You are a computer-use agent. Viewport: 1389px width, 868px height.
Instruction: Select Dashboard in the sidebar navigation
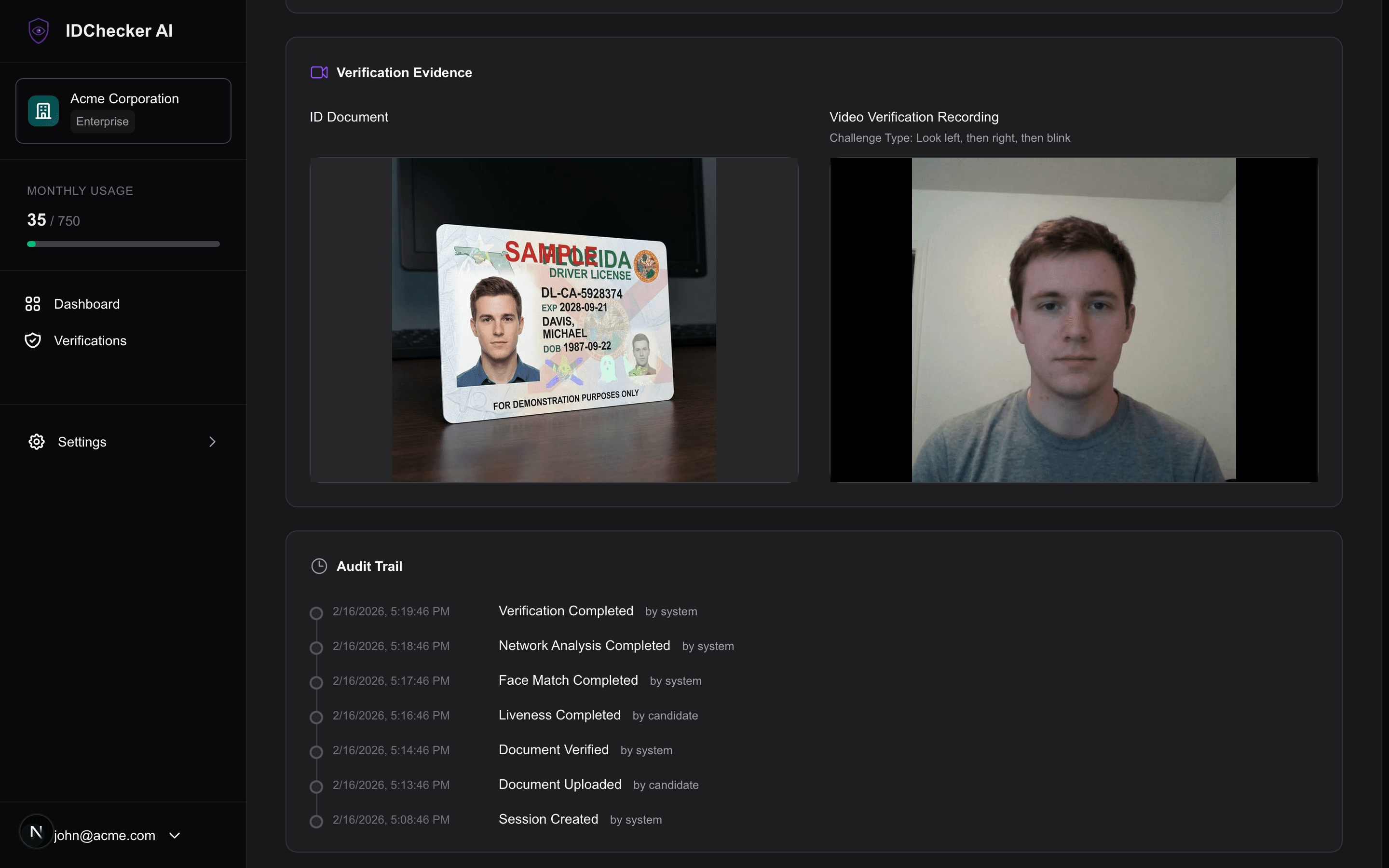tap(87, 304)
